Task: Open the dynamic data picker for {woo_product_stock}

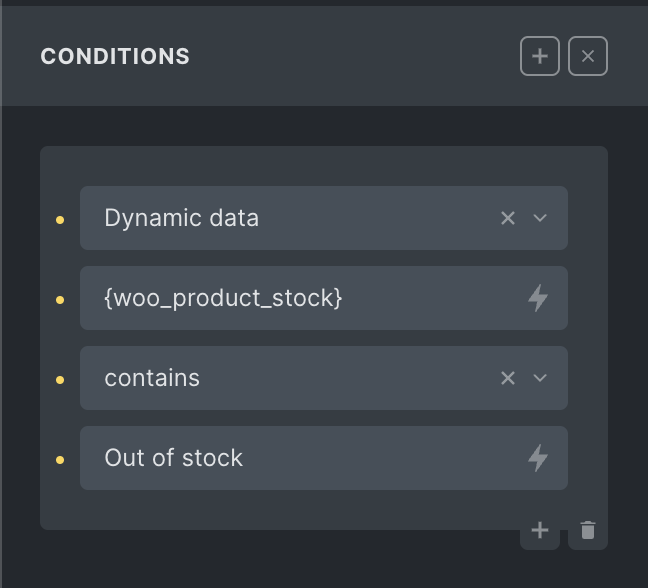Action: coord(538,298)
